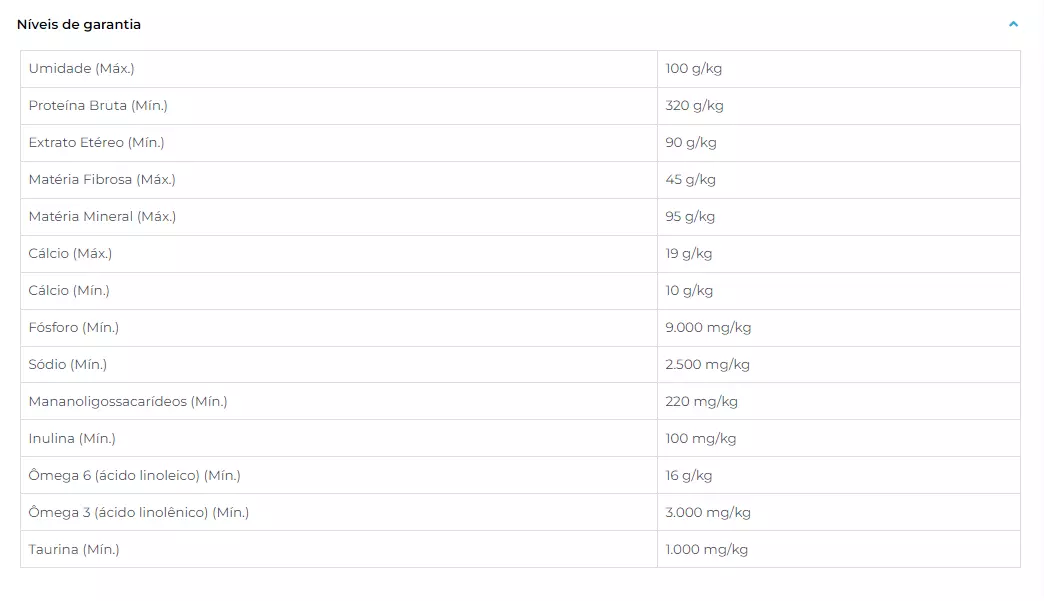
Task: Select the Extrato Etéreo (Mín.) cell
Action: point(339,142)
